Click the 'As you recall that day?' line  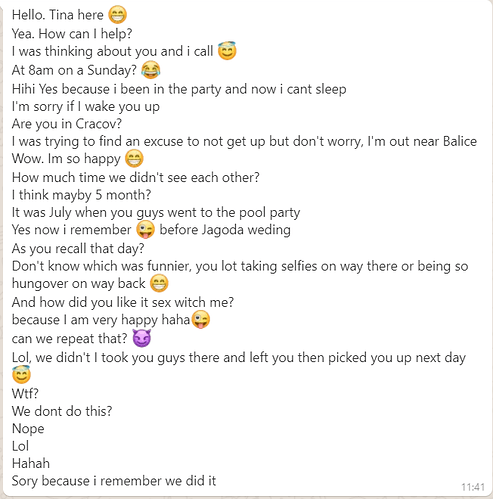[78, 249]
